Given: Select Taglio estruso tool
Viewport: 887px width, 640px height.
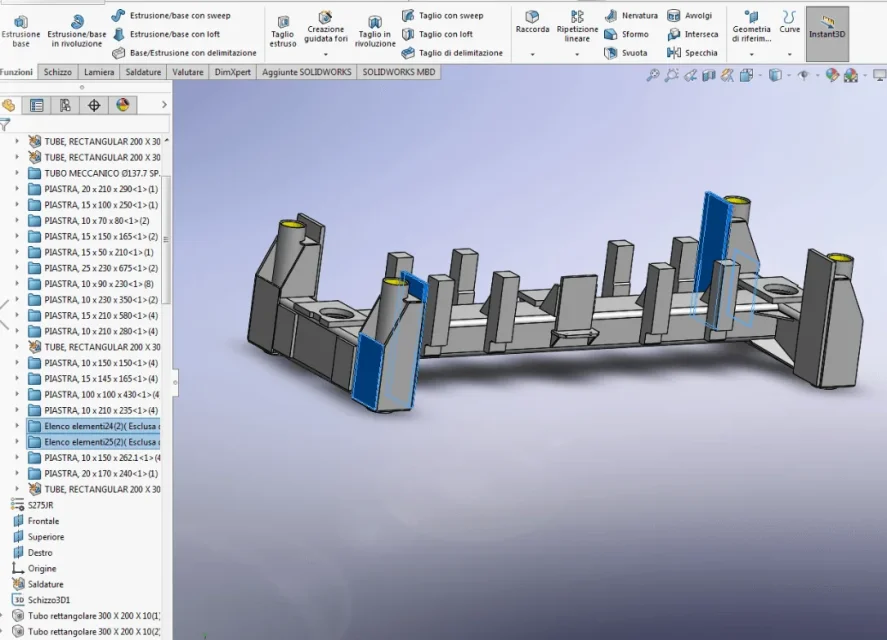Looking at the screenshot, I should [x=283, y=32].
